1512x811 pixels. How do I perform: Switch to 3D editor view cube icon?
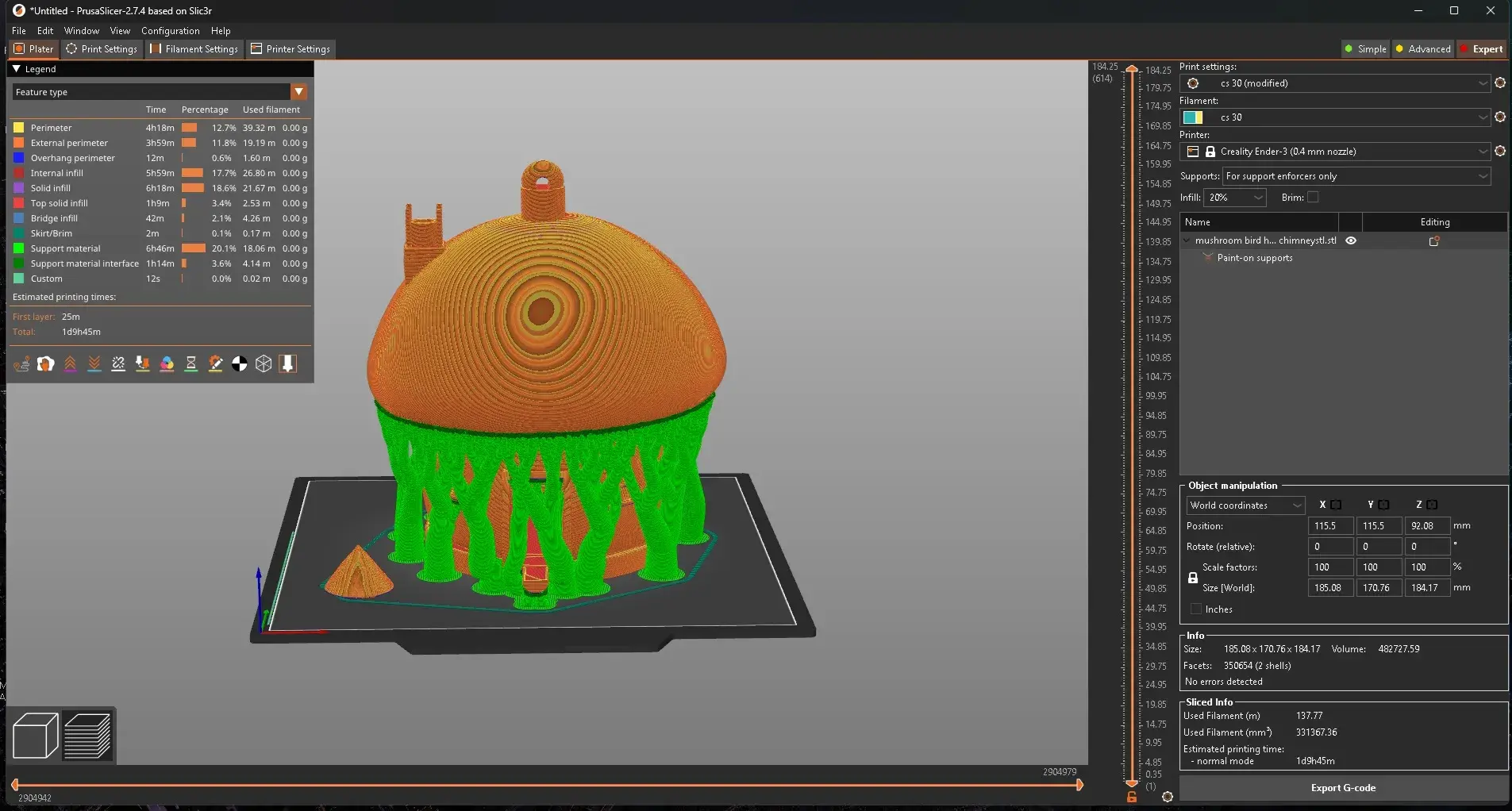36,736
